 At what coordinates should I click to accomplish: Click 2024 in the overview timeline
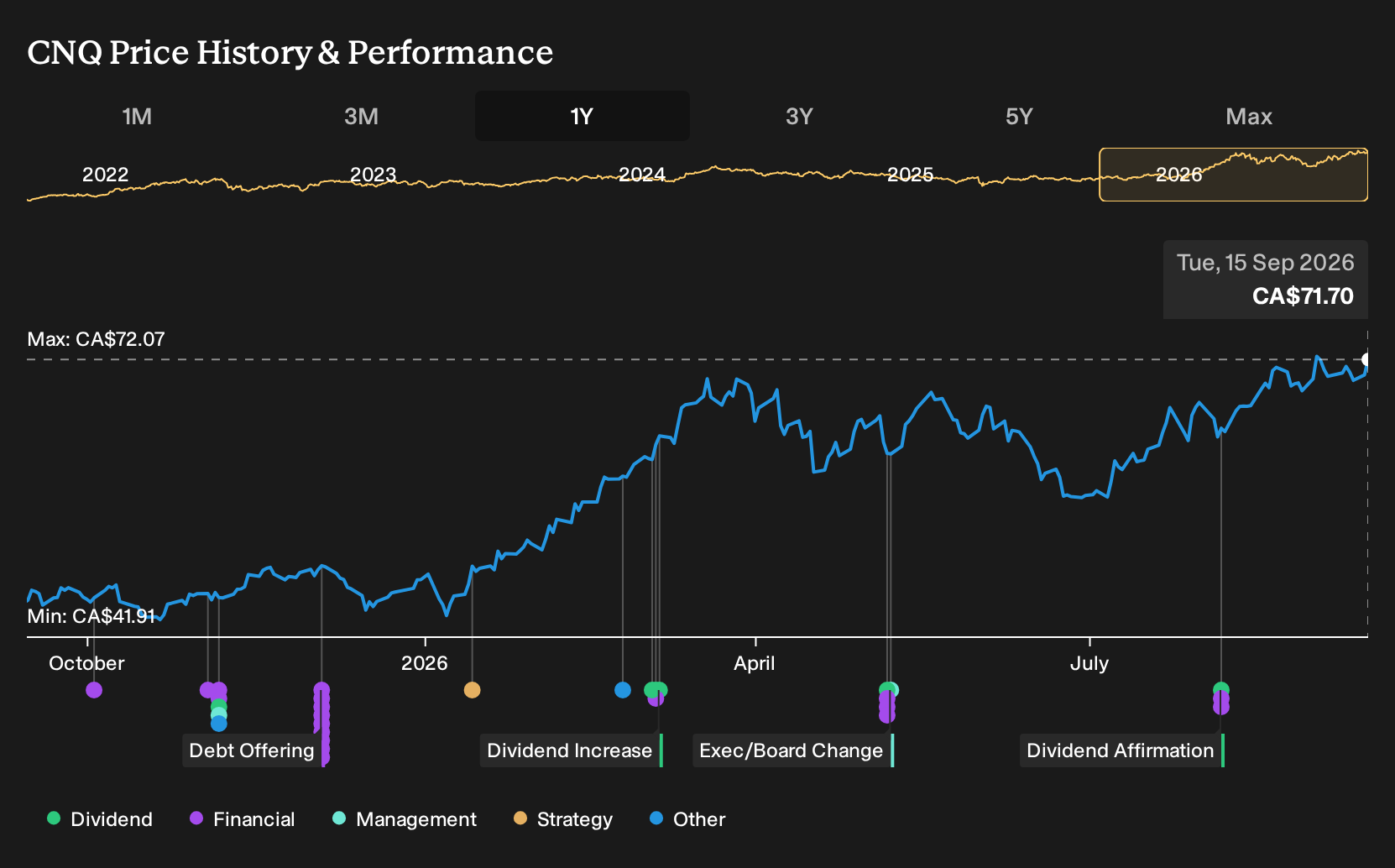(642, 175)
